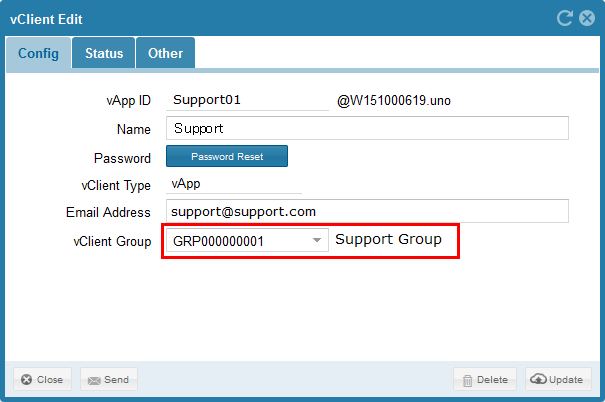This screenshot has height=402, width=605.
Task: Click the vClient Edit window title
Action: 47,19
